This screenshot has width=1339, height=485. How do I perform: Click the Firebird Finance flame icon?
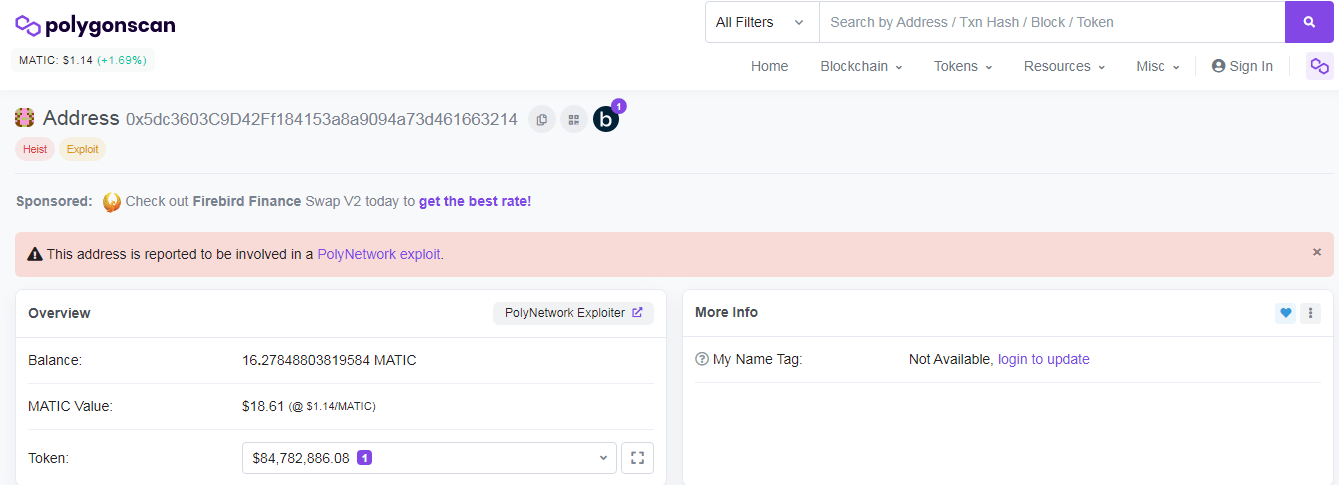112,201
